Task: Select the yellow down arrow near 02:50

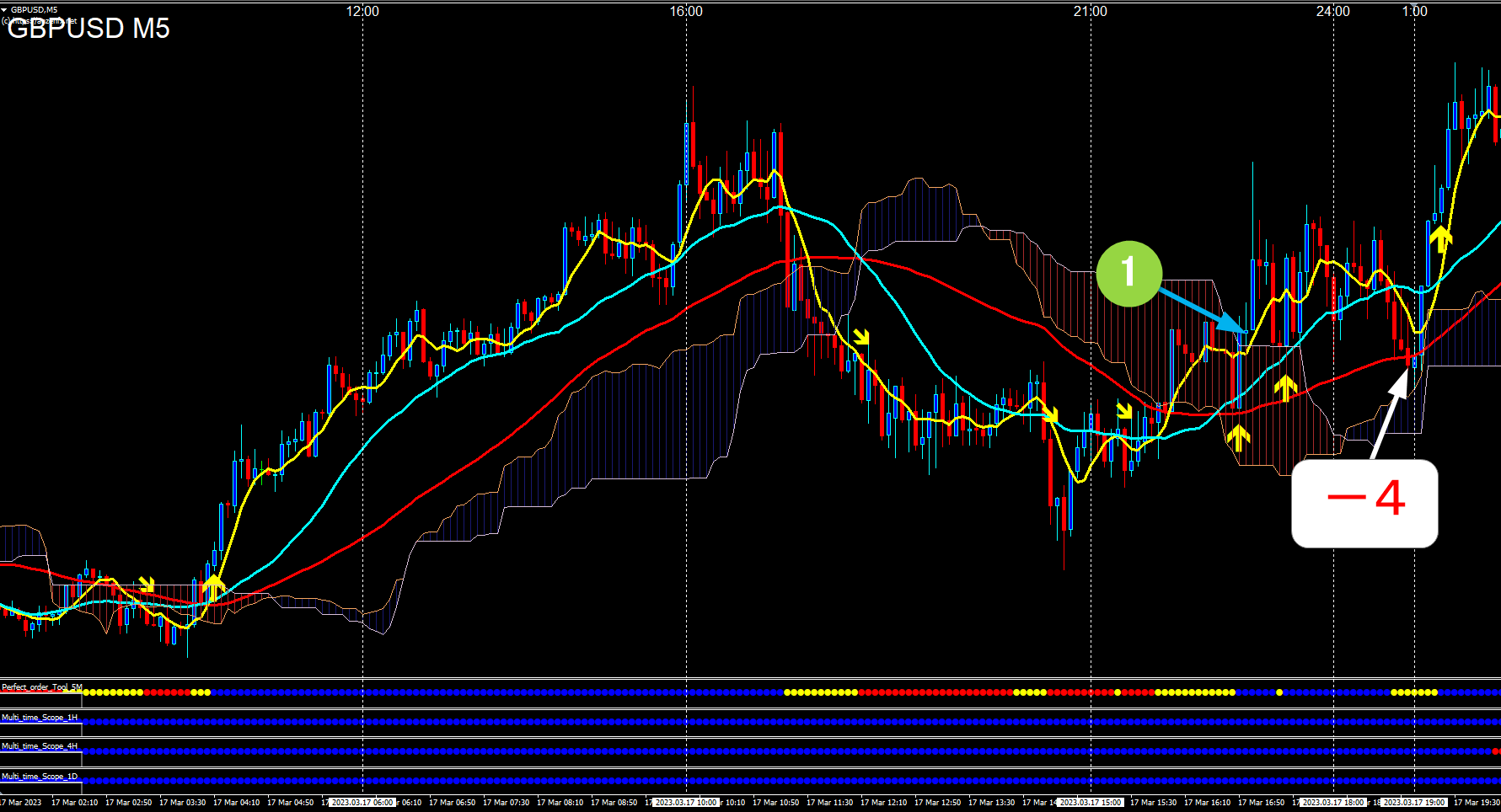Action: tap(147, 584)
